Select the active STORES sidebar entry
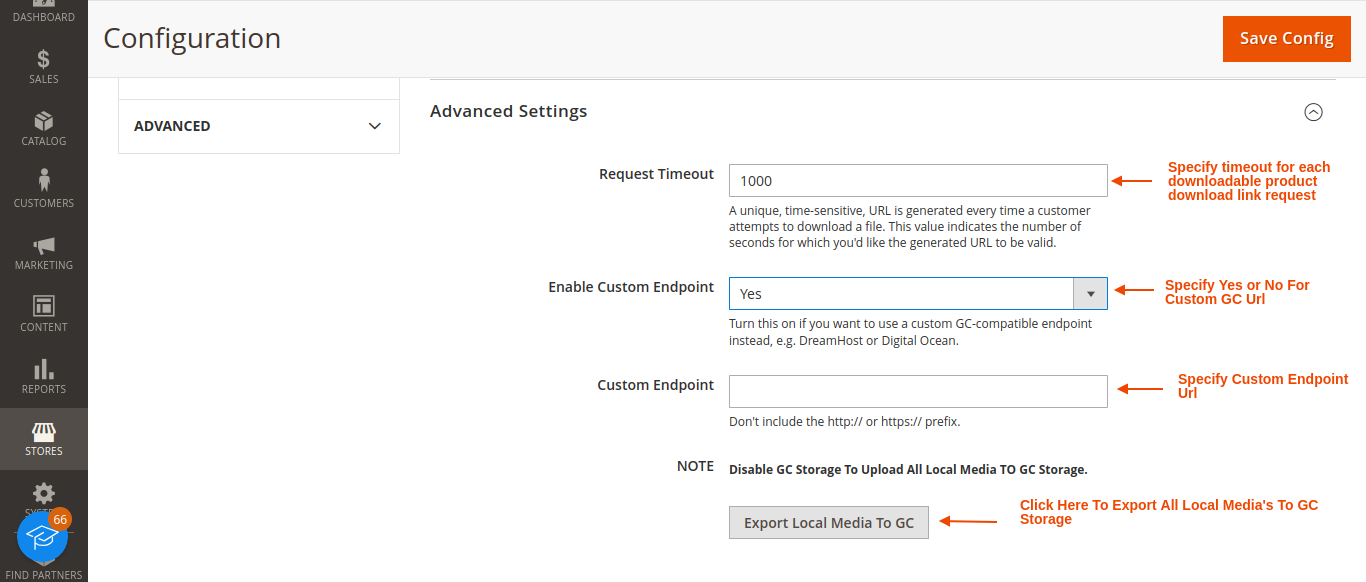1366x582 pixels. click(x=44, y=439)
